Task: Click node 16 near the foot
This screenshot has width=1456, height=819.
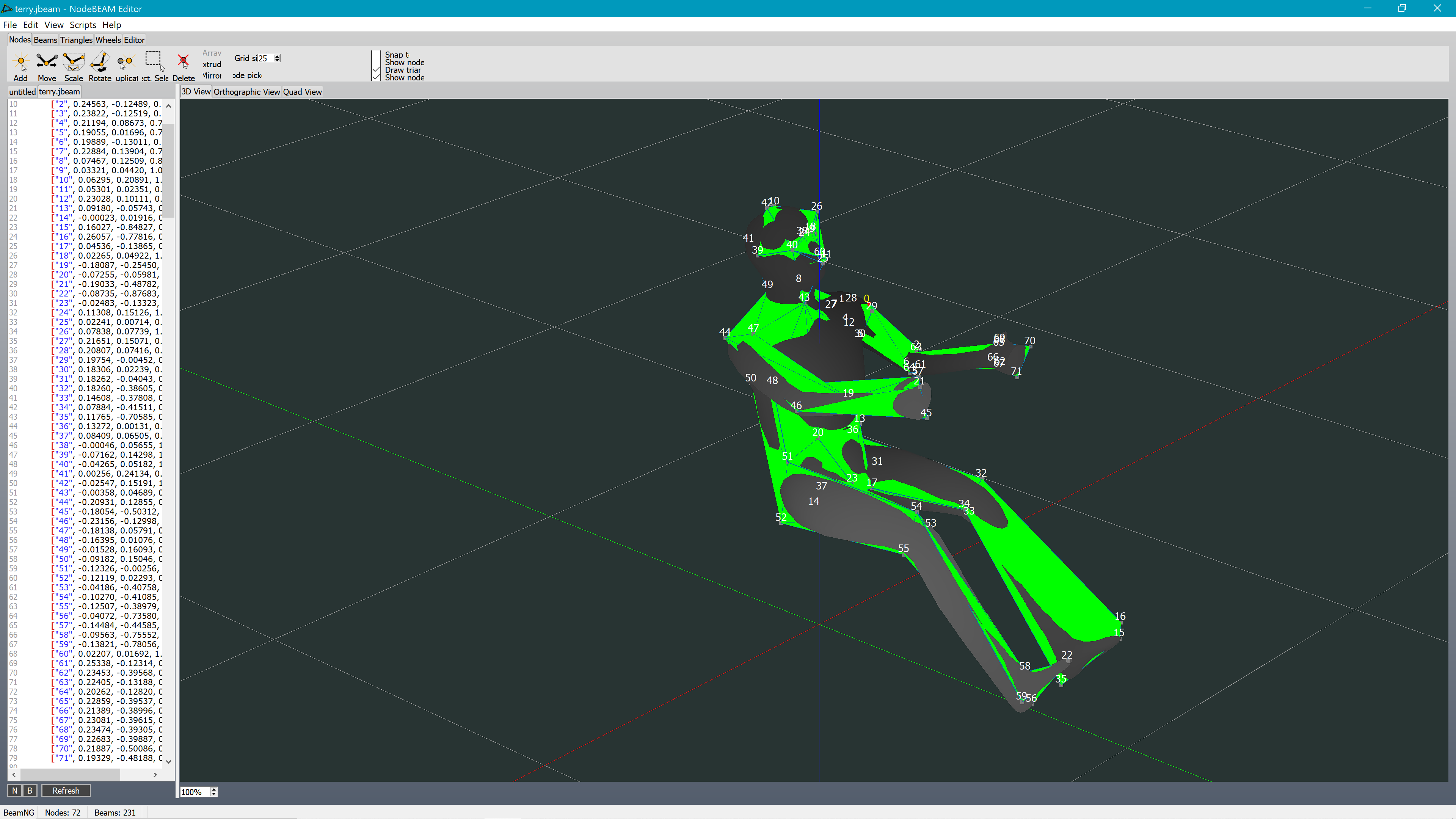Action: [x=1120, y=616]
